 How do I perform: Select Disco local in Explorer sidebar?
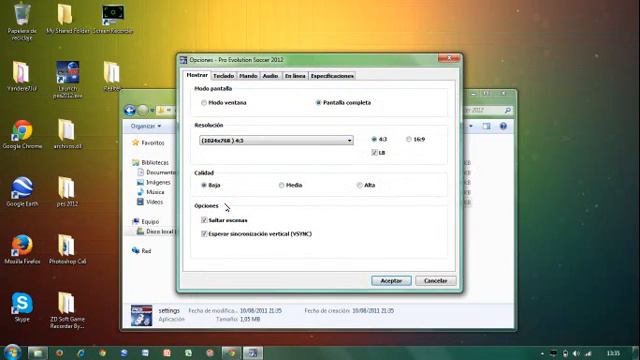pos(155,231)
